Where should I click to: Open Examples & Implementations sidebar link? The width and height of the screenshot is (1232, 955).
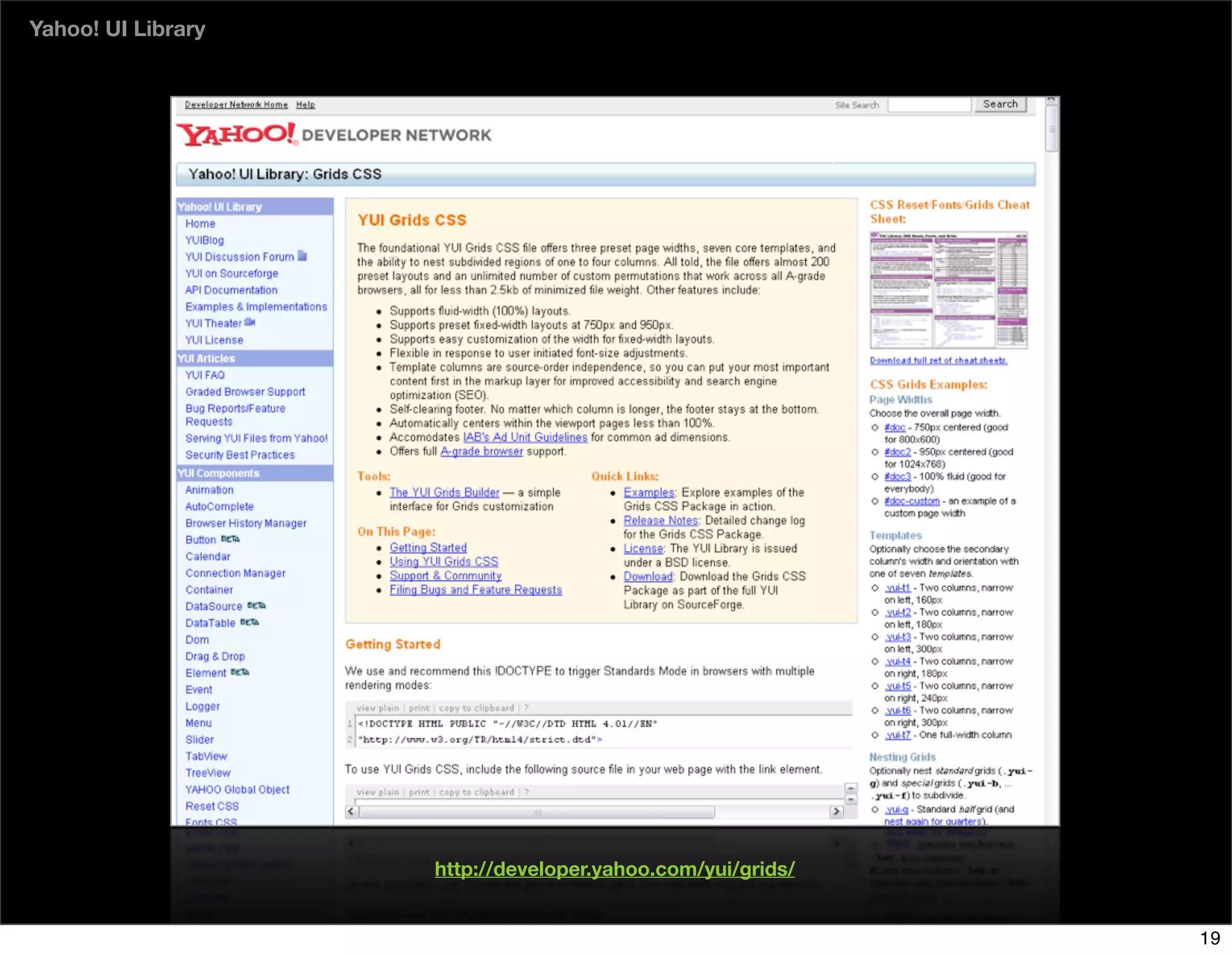pos(256,307)
